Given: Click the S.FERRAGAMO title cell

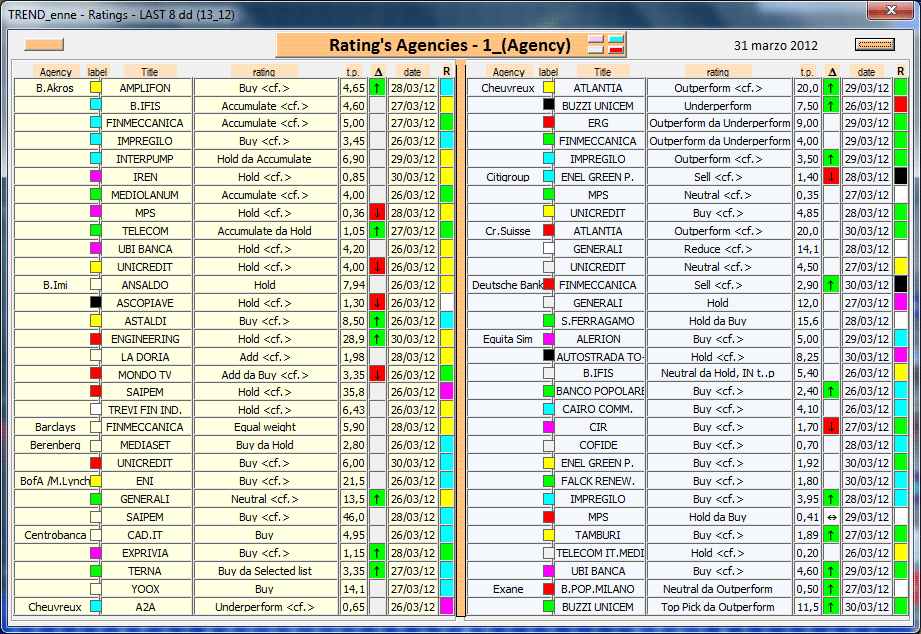Looking at the screenshot, I should pos(599,321).
